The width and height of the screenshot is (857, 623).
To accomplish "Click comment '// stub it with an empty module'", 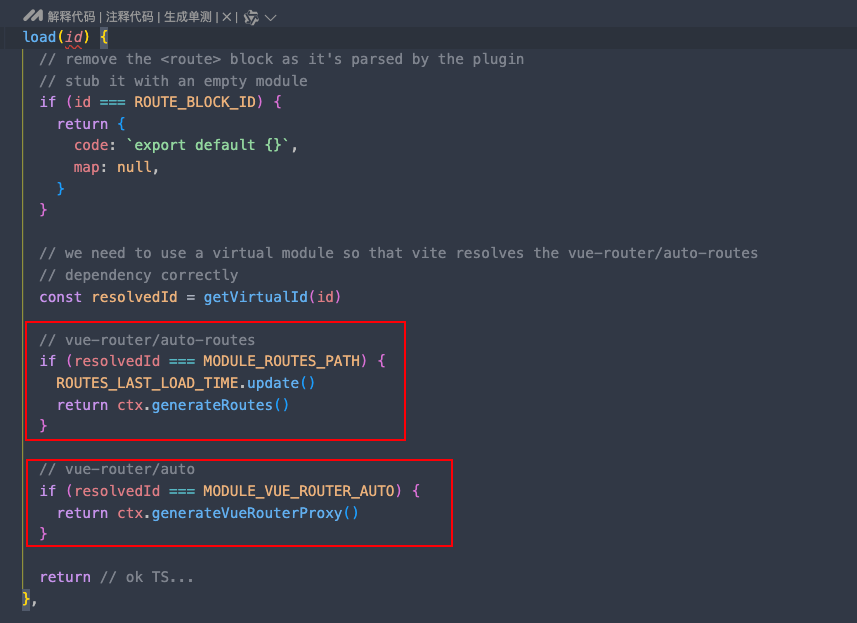I will [x=173, y=81].
